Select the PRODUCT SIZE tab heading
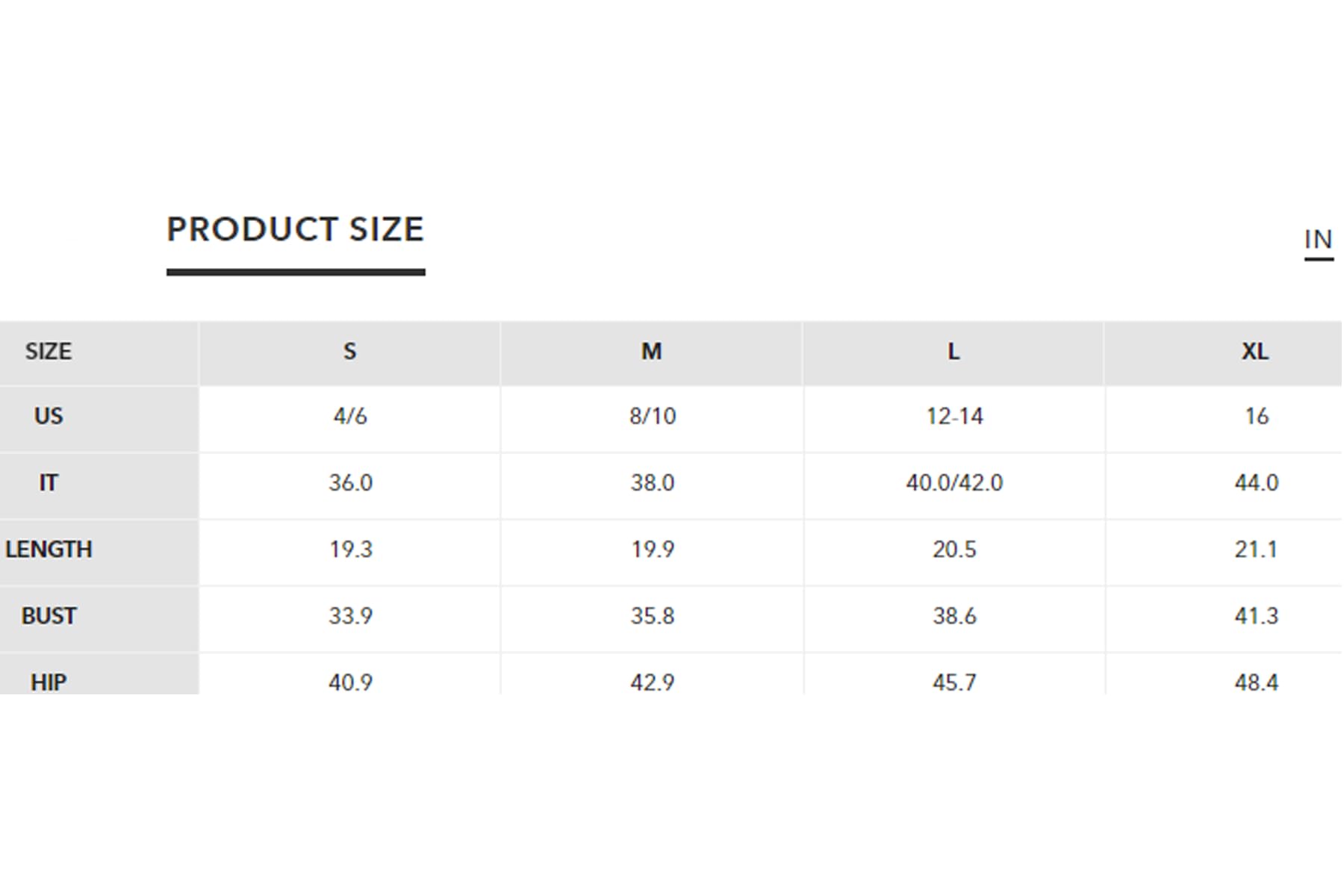The width and height of the screenshot is (1344, 896). coord(296,229)
